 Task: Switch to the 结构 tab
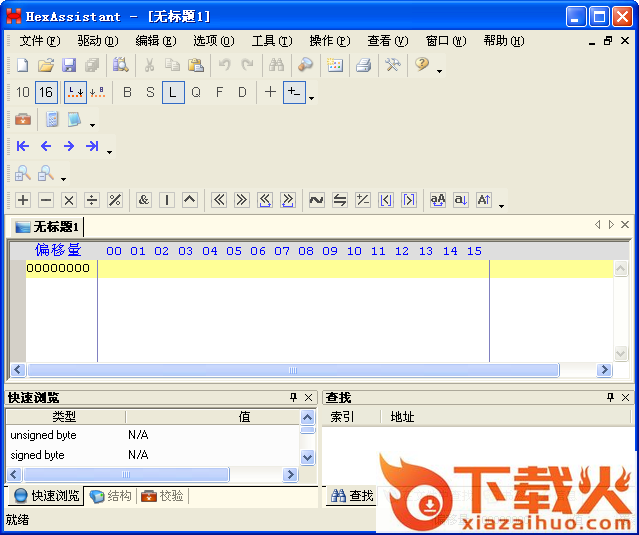point(110,496)
